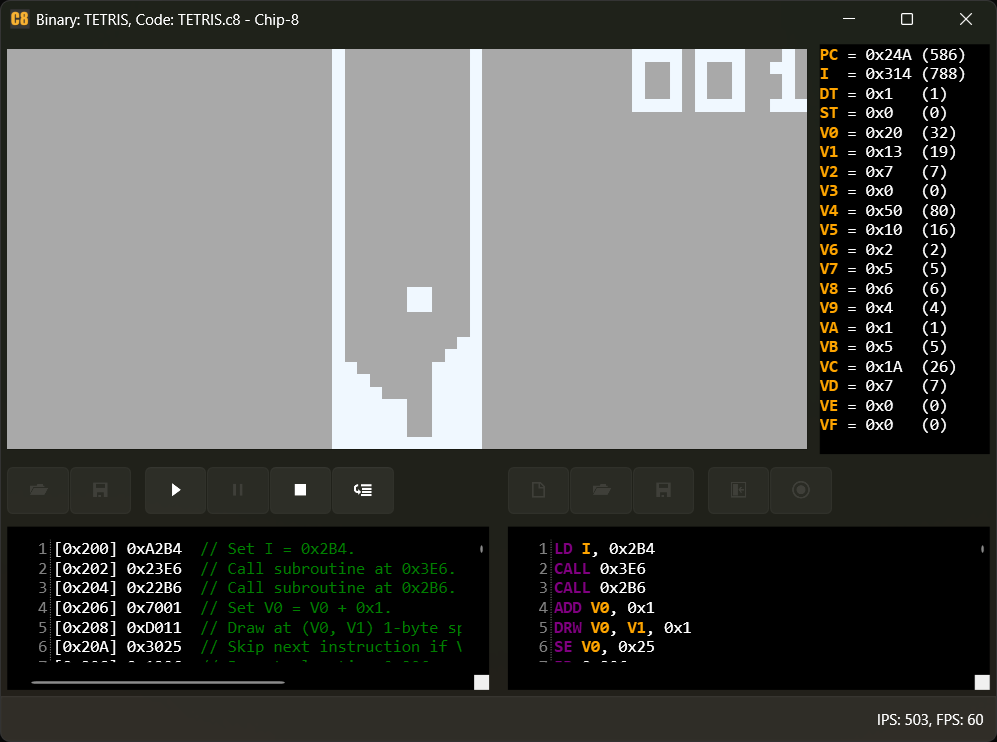Pause emulation with the pause button
The height and width of the screenshot is (742, 997).
pyautogui.click(x=238, y=490)
